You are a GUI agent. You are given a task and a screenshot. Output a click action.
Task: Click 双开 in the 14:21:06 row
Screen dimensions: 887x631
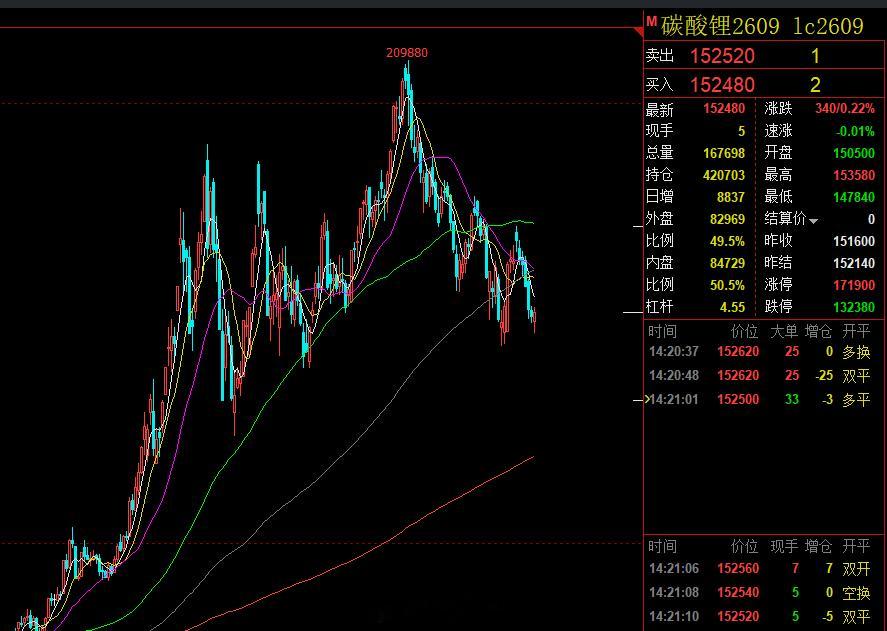click(x=856, y=569)
